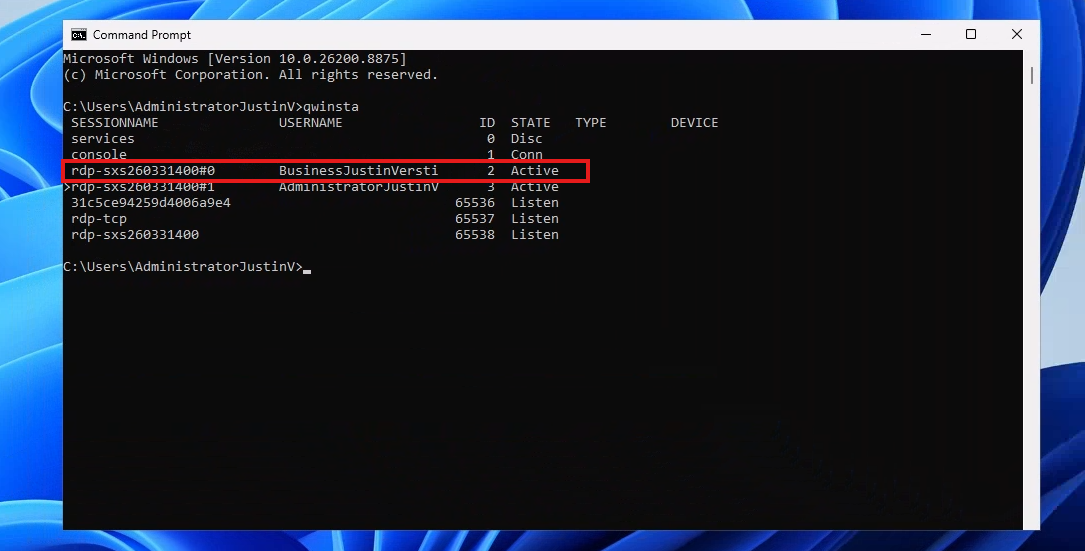Click the BusinessJustinVersti username text
1085x551 pixels.
(x=358, y=170)
